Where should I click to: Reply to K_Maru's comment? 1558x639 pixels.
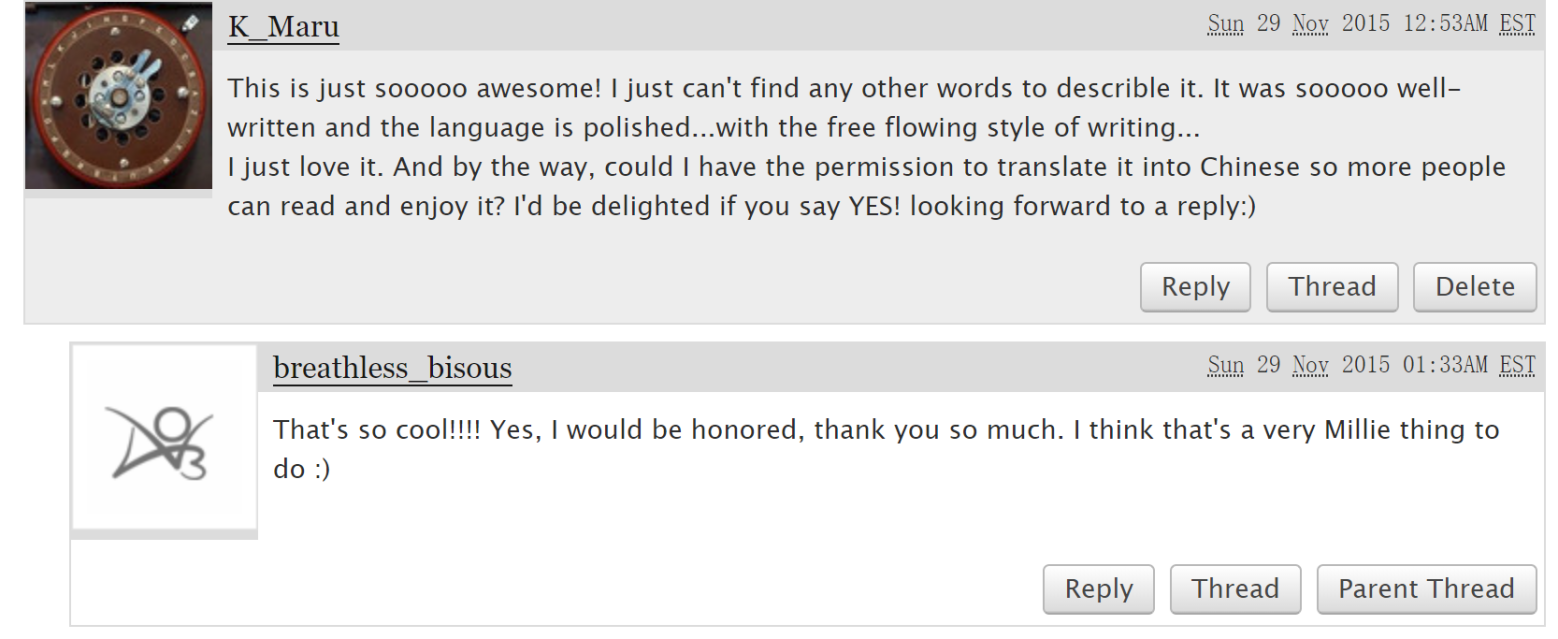tap(1195, 287)
